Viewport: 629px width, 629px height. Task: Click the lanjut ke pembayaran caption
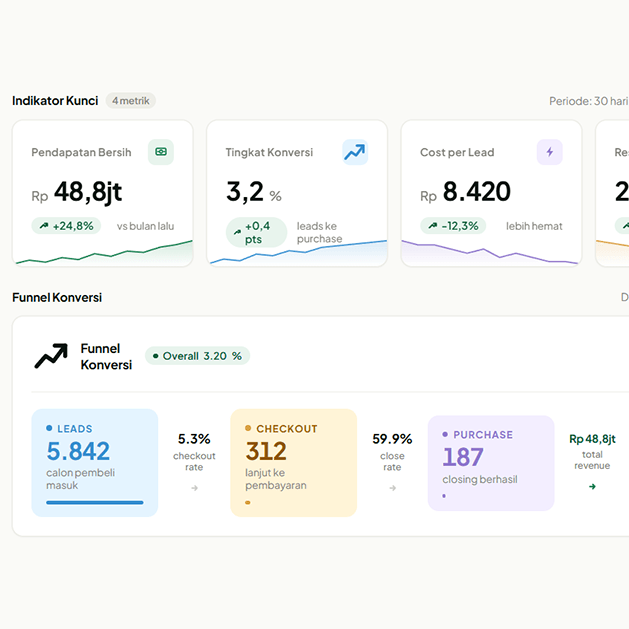pyautogui.click(x=276, y=479)
